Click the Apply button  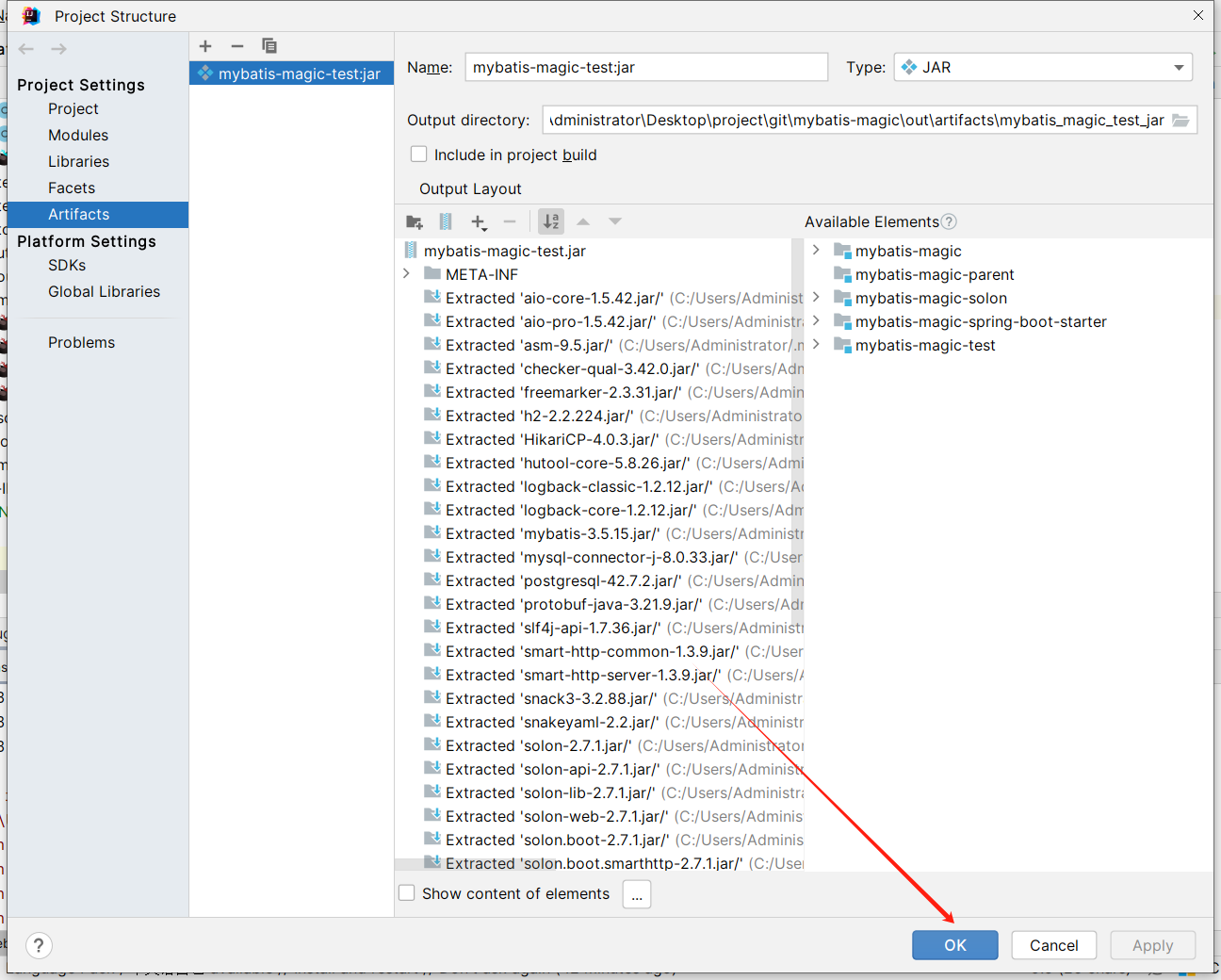(x=1153, y=945)
